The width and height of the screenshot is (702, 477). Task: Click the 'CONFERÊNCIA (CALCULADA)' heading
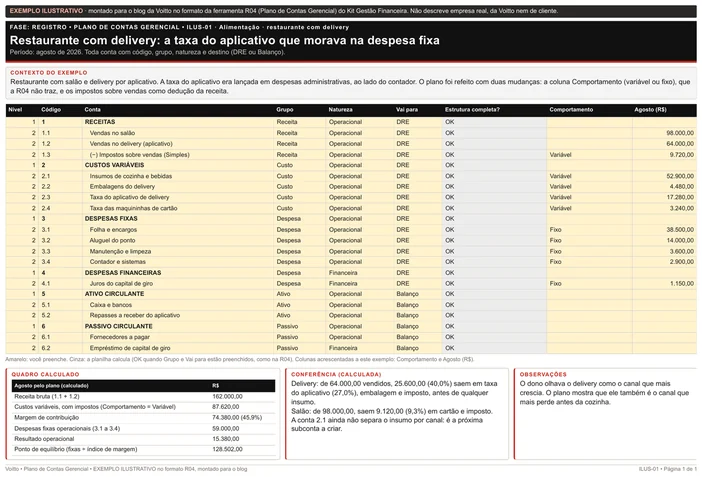pos(336,374)
